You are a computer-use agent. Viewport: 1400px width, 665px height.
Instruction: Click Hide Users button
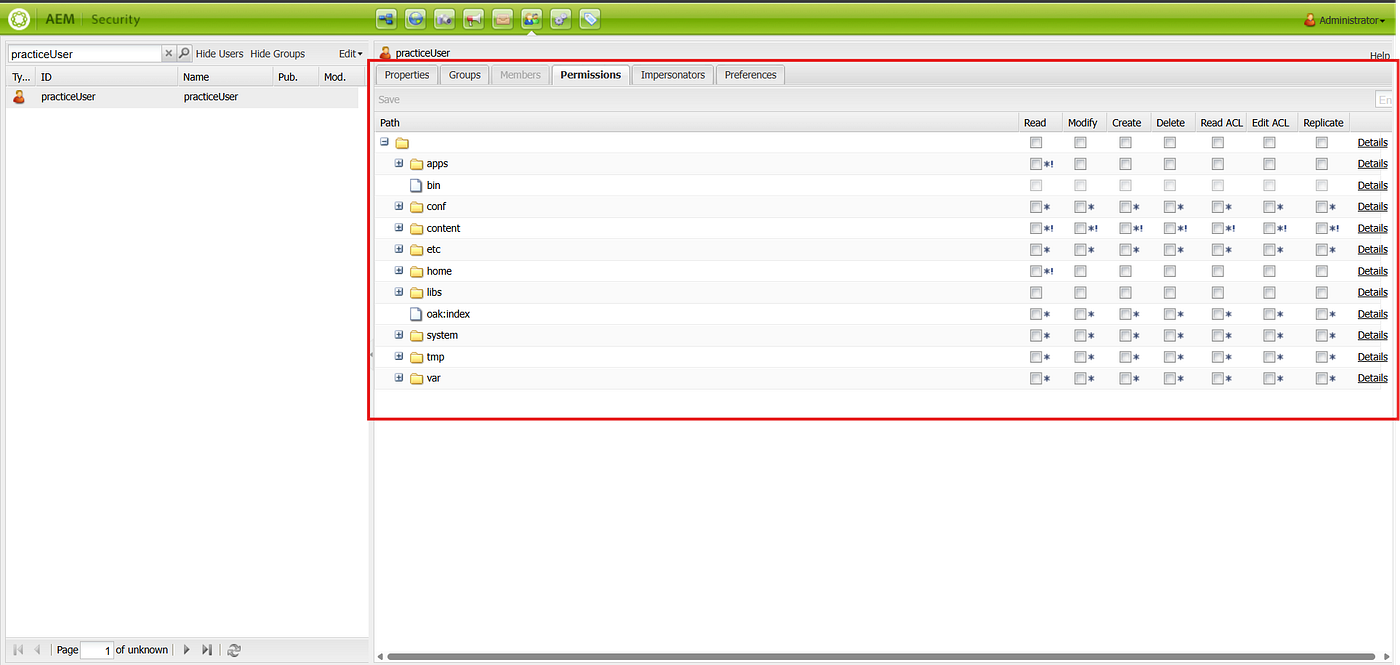[x=220, y=54]
